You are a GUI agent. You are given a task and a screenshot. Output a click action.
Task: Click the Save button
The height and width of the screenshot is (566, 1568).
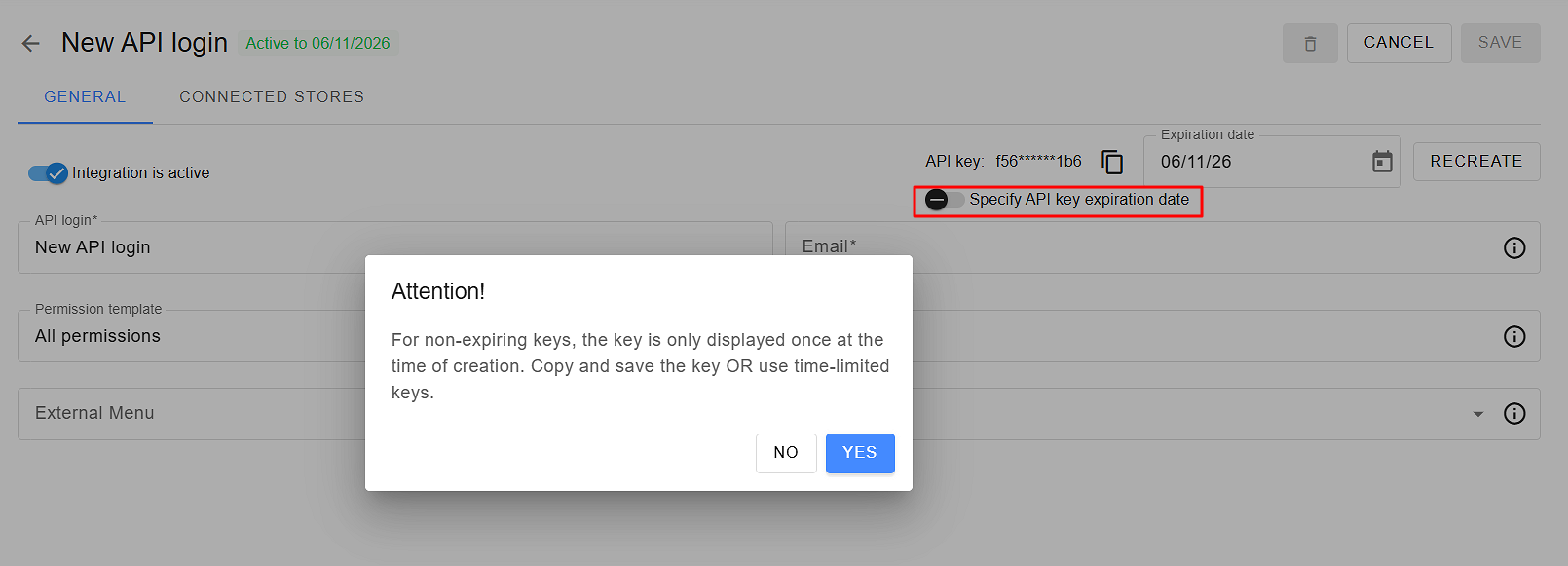[x=1500, y=43]
